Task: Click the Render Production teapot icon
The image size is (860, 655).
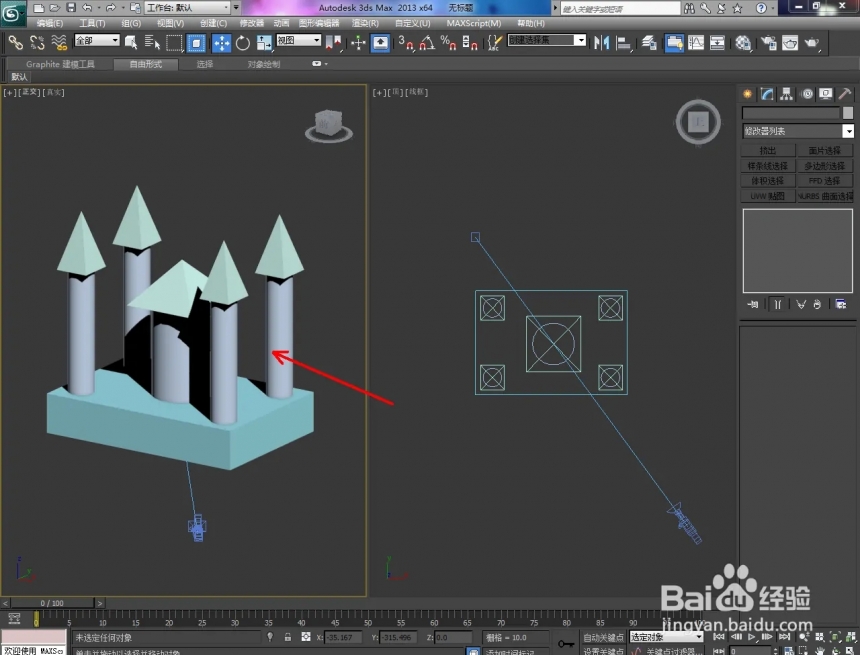Action: click(x=812, y=43)
